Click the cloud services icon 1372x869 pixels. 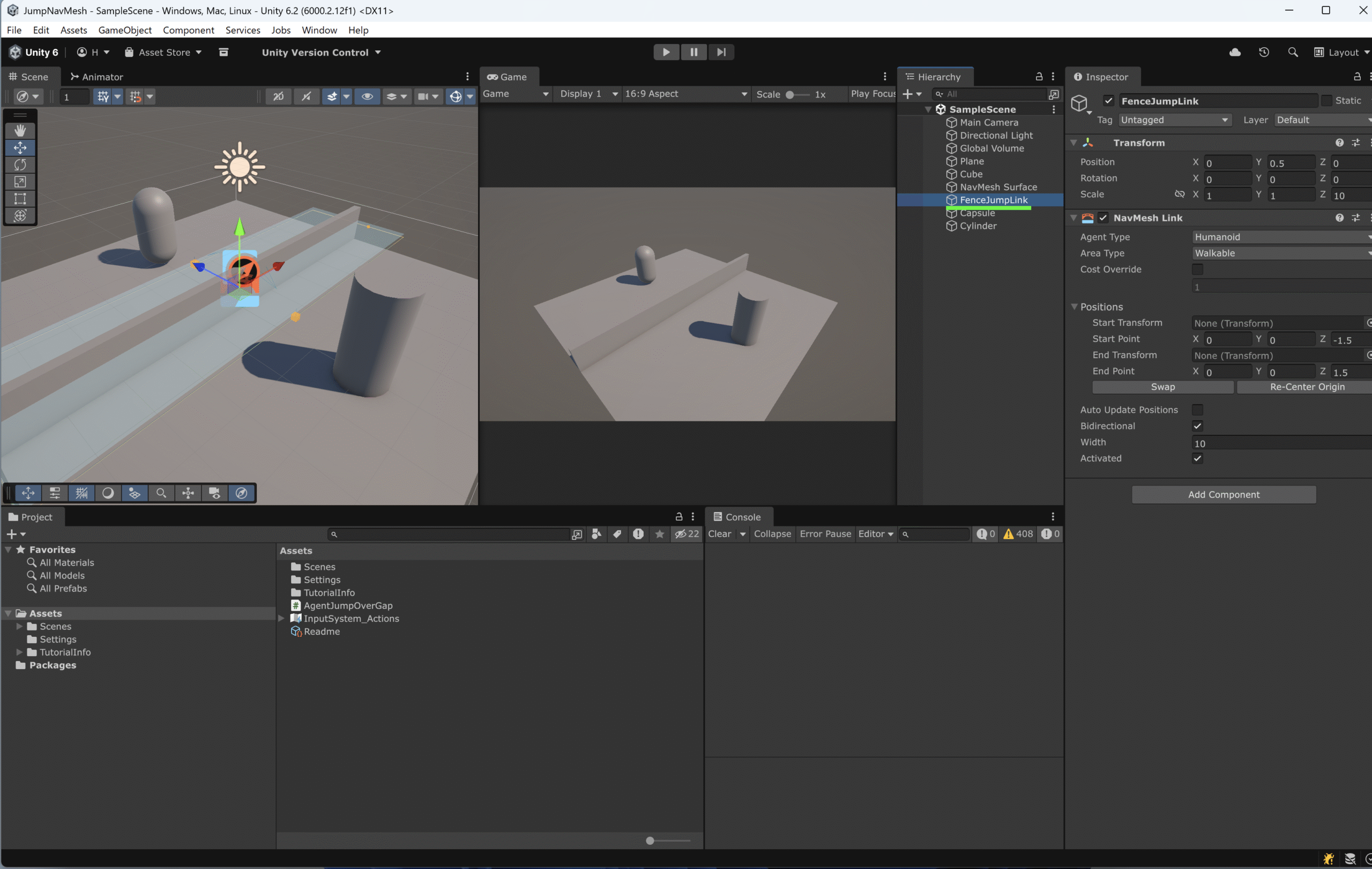pos(1235,52)
